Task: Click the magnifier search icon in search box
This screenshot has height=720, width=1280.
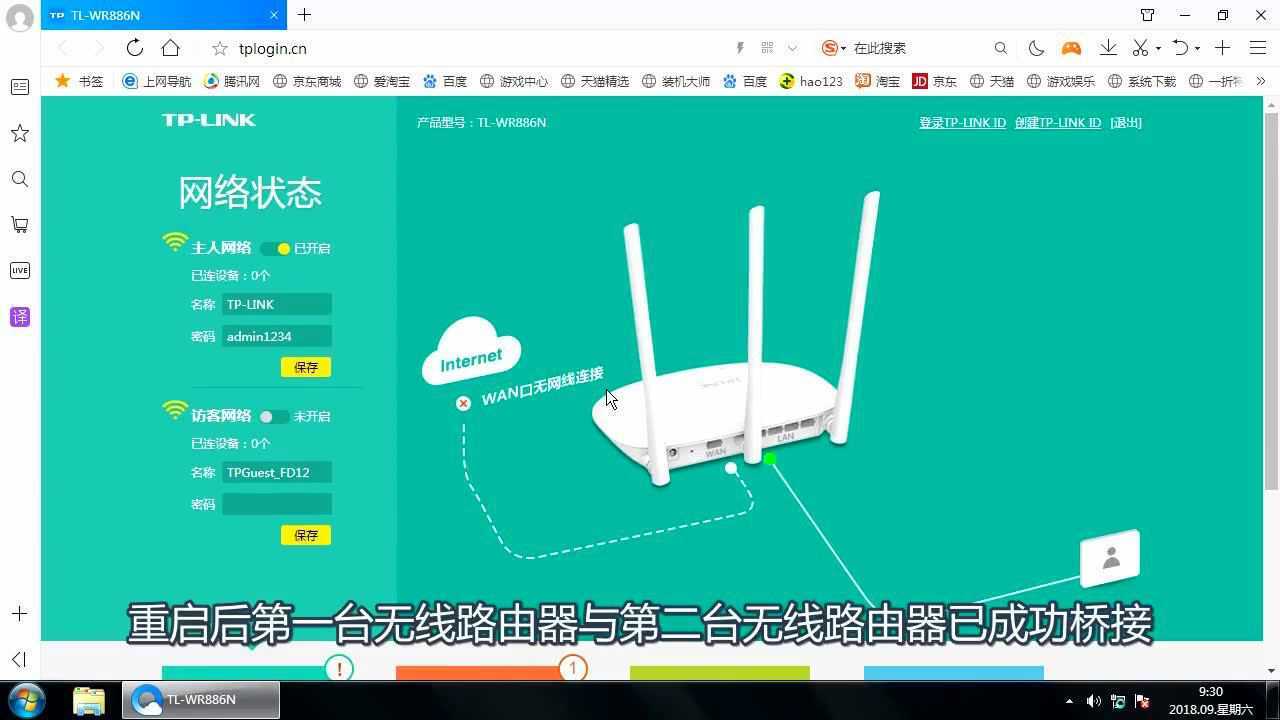Action: click(x=1000, y=48)
